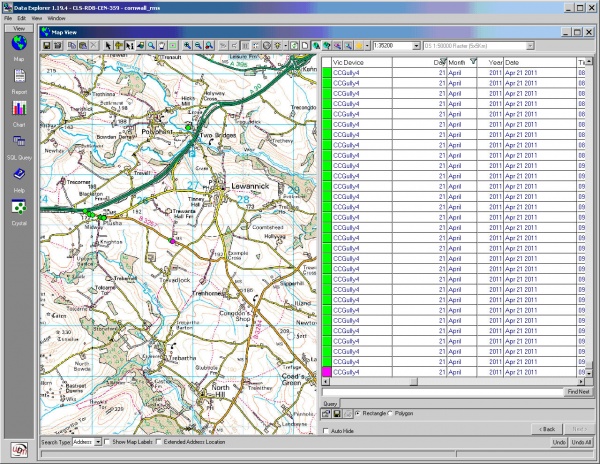Open the Search Type Address dropdown
The height and width of the screenshot is (464, 600).
pyautogui.click(x=96, y=442)
